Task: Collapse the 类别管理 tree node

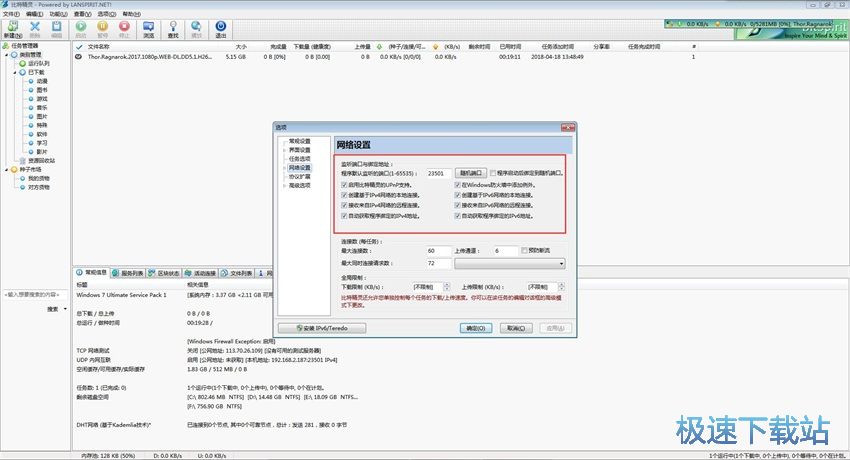Action: click(7, 55)
